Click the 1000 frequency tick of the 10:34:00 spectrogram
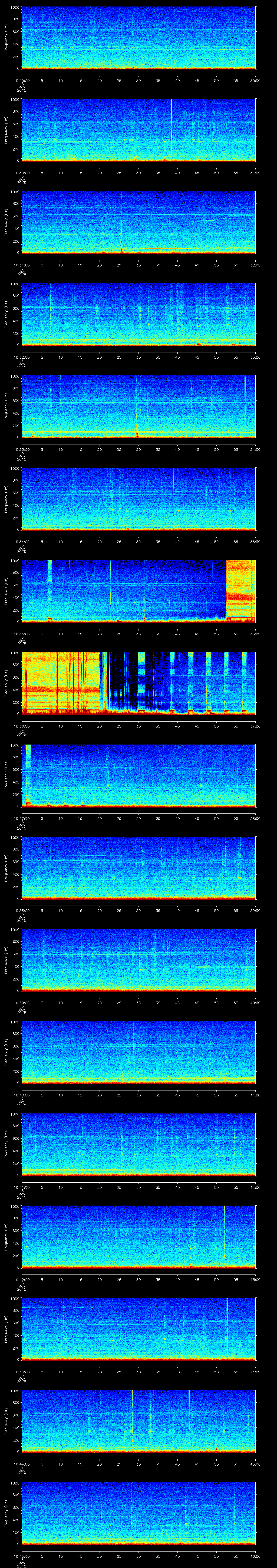 pos(15,469)
